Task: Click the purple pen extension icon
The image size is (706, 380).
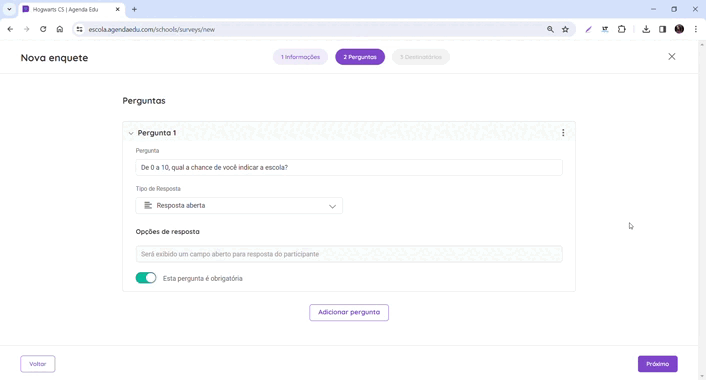Action: [x=588, y=29]
